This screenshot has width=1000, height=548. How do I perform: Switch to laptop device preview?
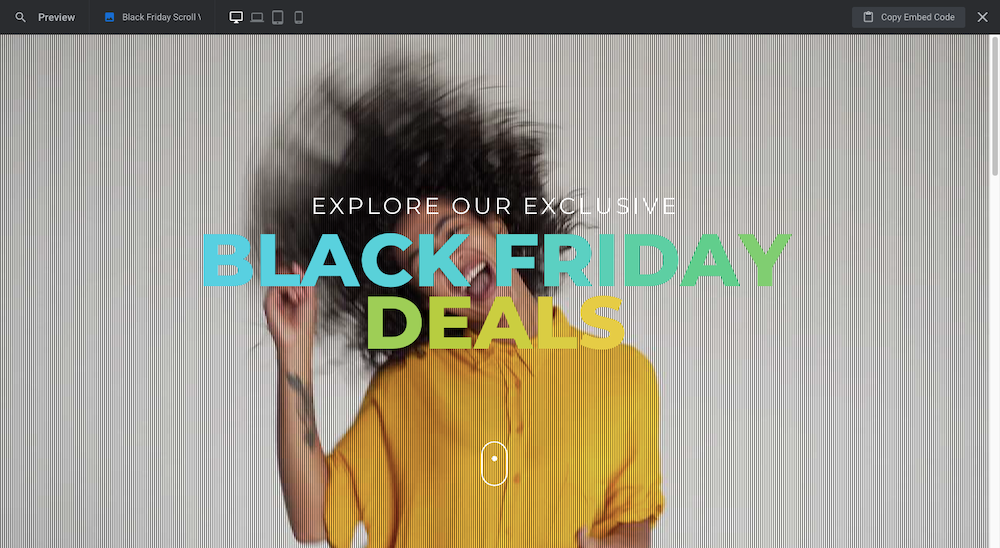coord(257,17)
